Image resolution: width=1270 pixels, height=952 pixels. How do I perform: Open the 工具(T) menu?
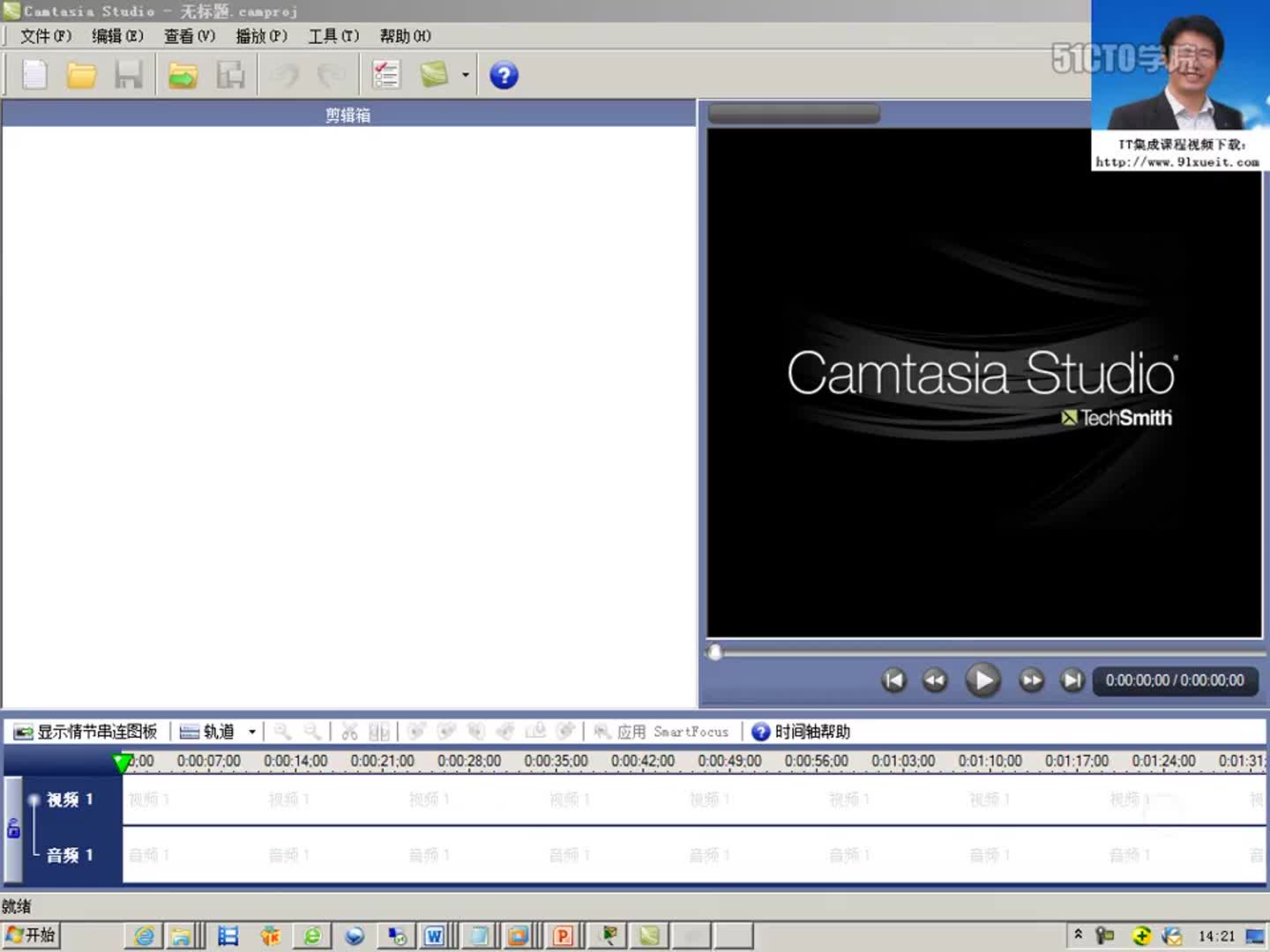coord(333,36)
